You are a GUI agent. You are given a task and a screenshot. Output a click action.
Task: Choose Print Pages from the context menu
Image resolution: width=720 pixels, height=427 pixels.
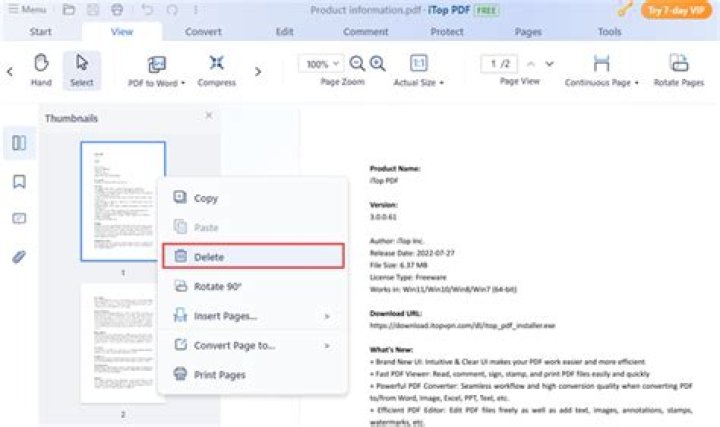pos(253,375)
